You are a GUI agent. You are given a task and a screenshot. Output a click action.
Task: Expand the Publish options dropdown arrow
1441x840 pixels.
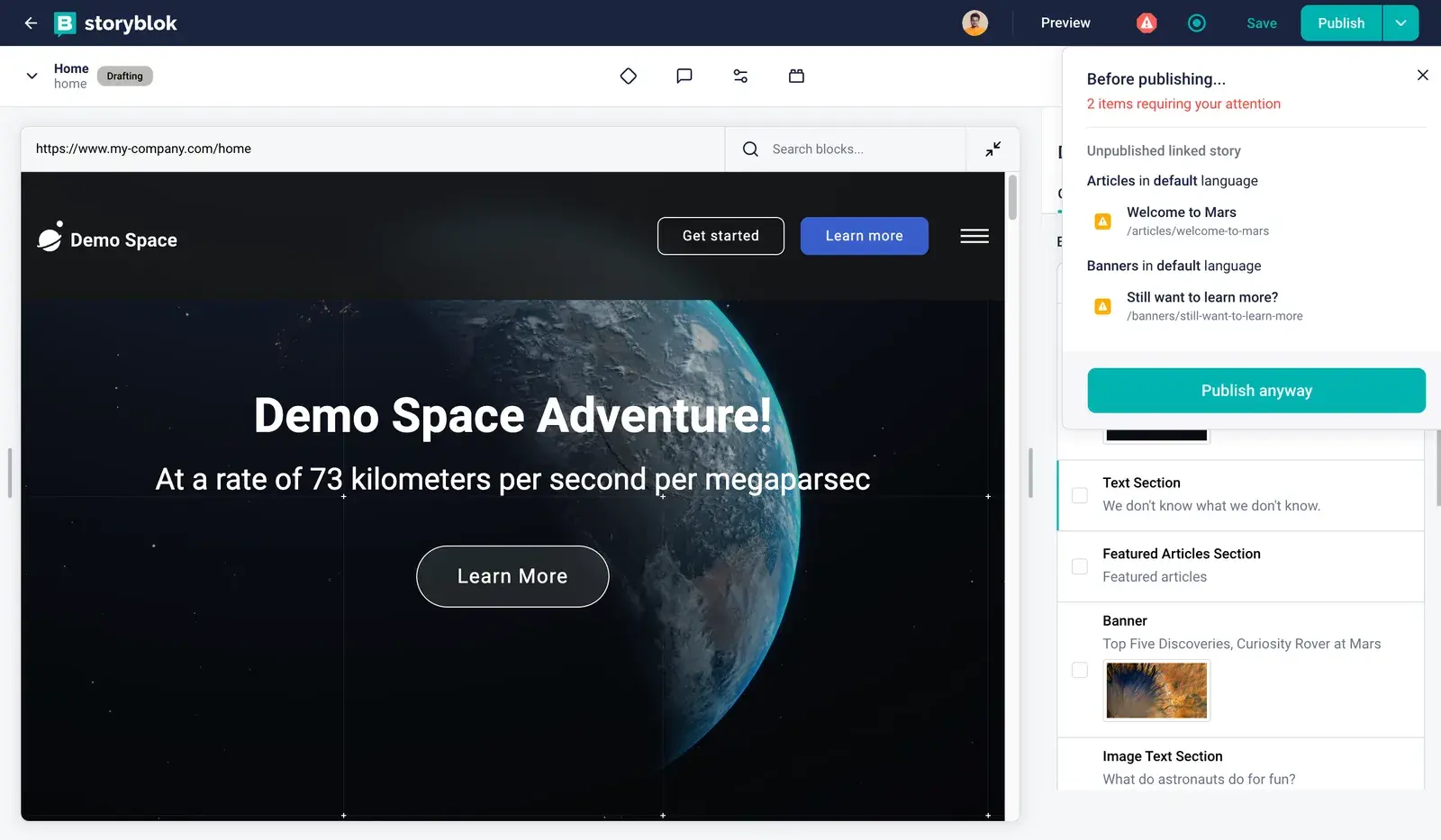pyautogui.click(x=1400, y=23)
